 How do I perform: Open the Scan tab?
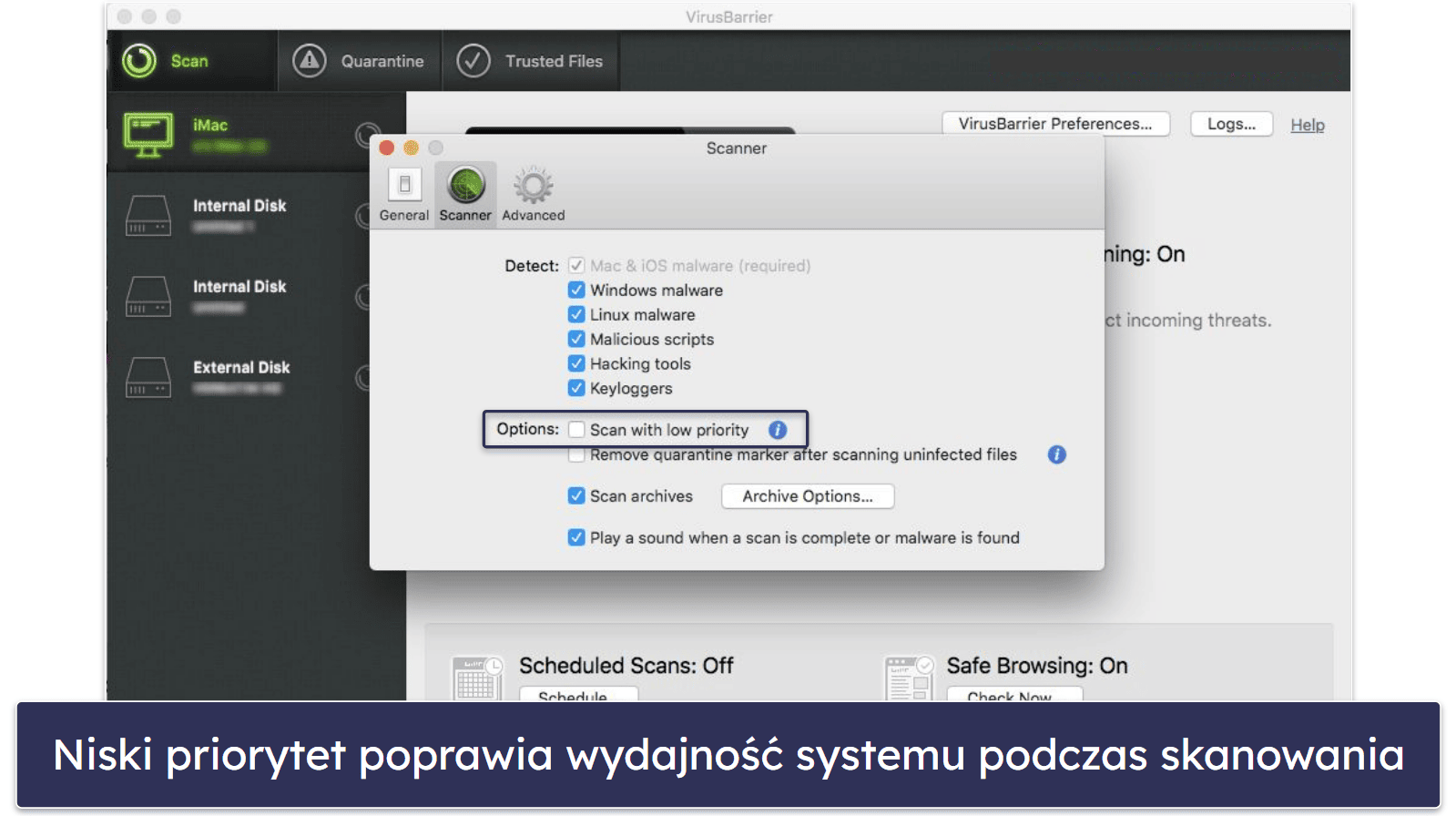tap(191, 61)
